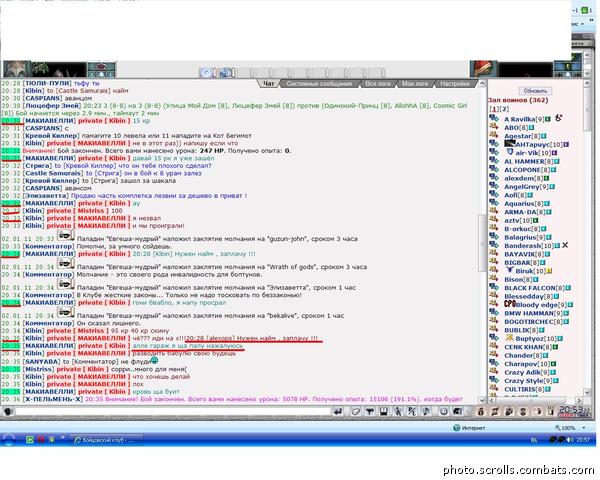Click the info badge next to ABO[8]

(x=531, y=128)
